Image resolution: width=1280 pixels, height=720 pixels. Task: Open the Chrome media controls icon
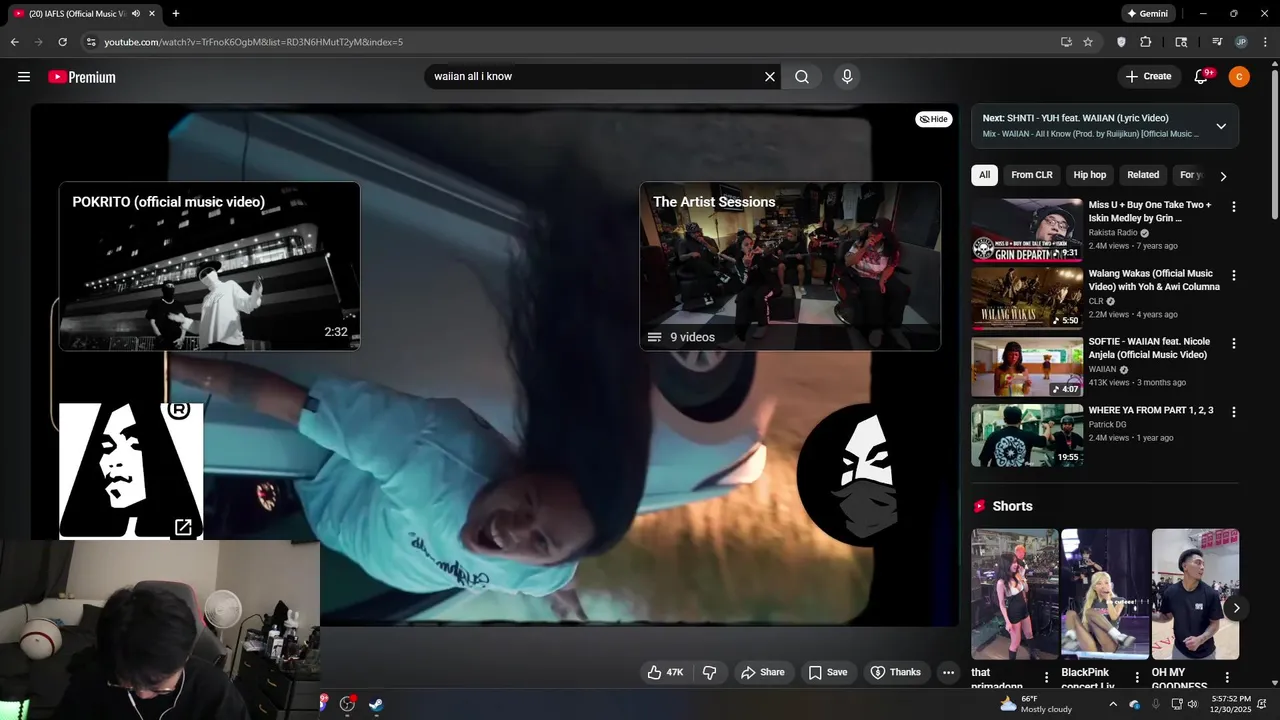(1217, 42)
